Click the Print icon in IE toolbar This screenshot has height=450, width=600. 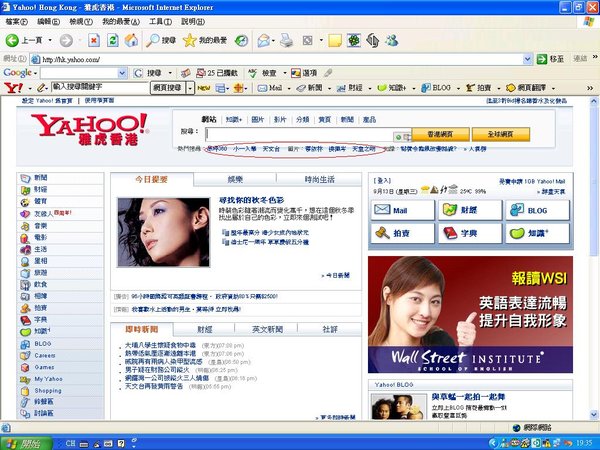pyautogui.click(x=286, y=40)
